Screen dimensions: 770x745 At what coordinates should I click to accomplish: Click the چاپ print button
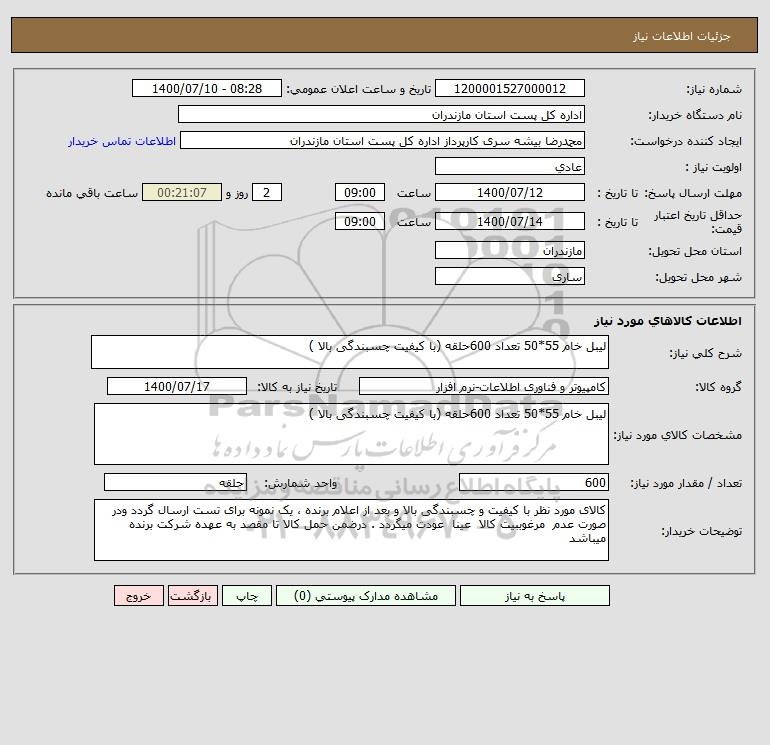[x=247, y=596]
